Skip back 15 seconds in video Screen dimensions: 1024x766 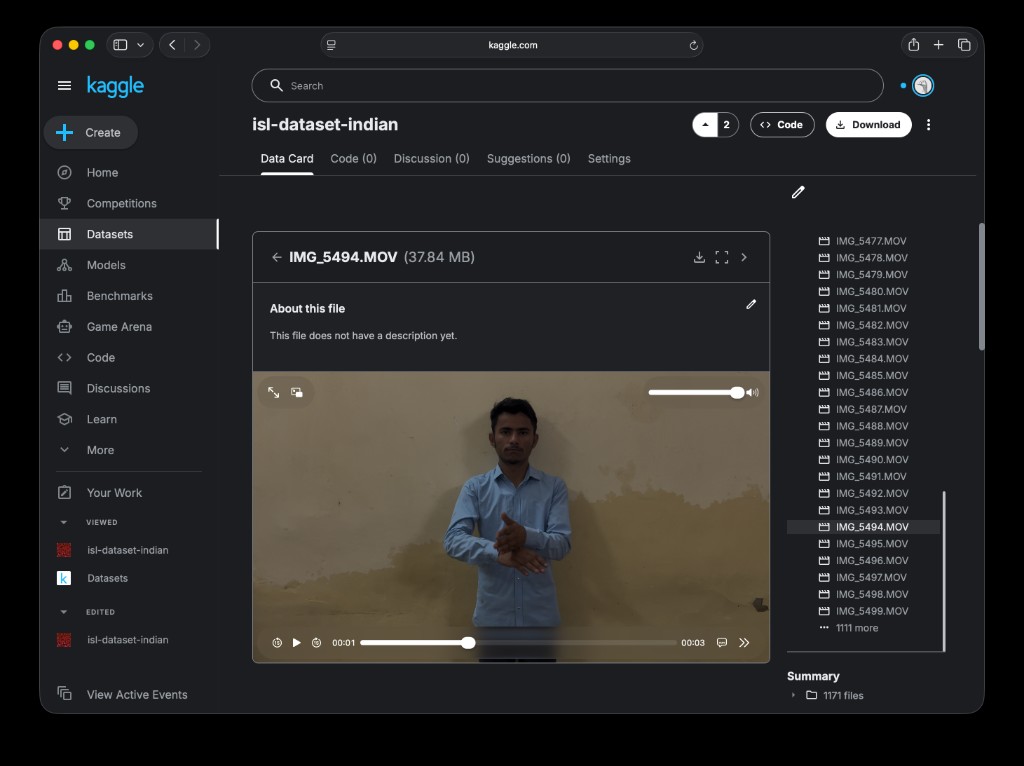[277, 643]
